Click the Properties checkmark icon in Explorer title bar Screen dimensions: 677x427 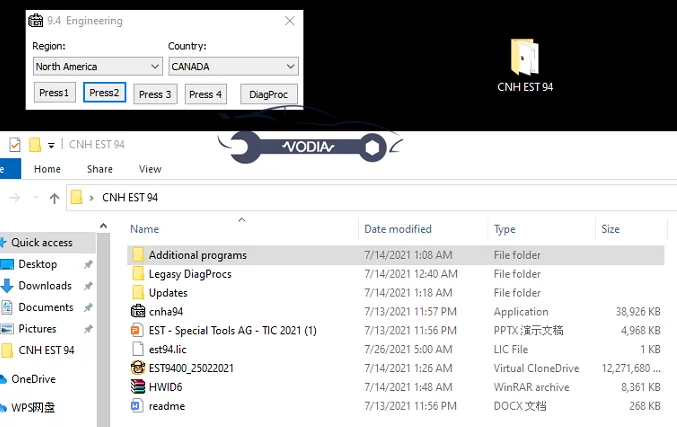(x=15, y=144)
